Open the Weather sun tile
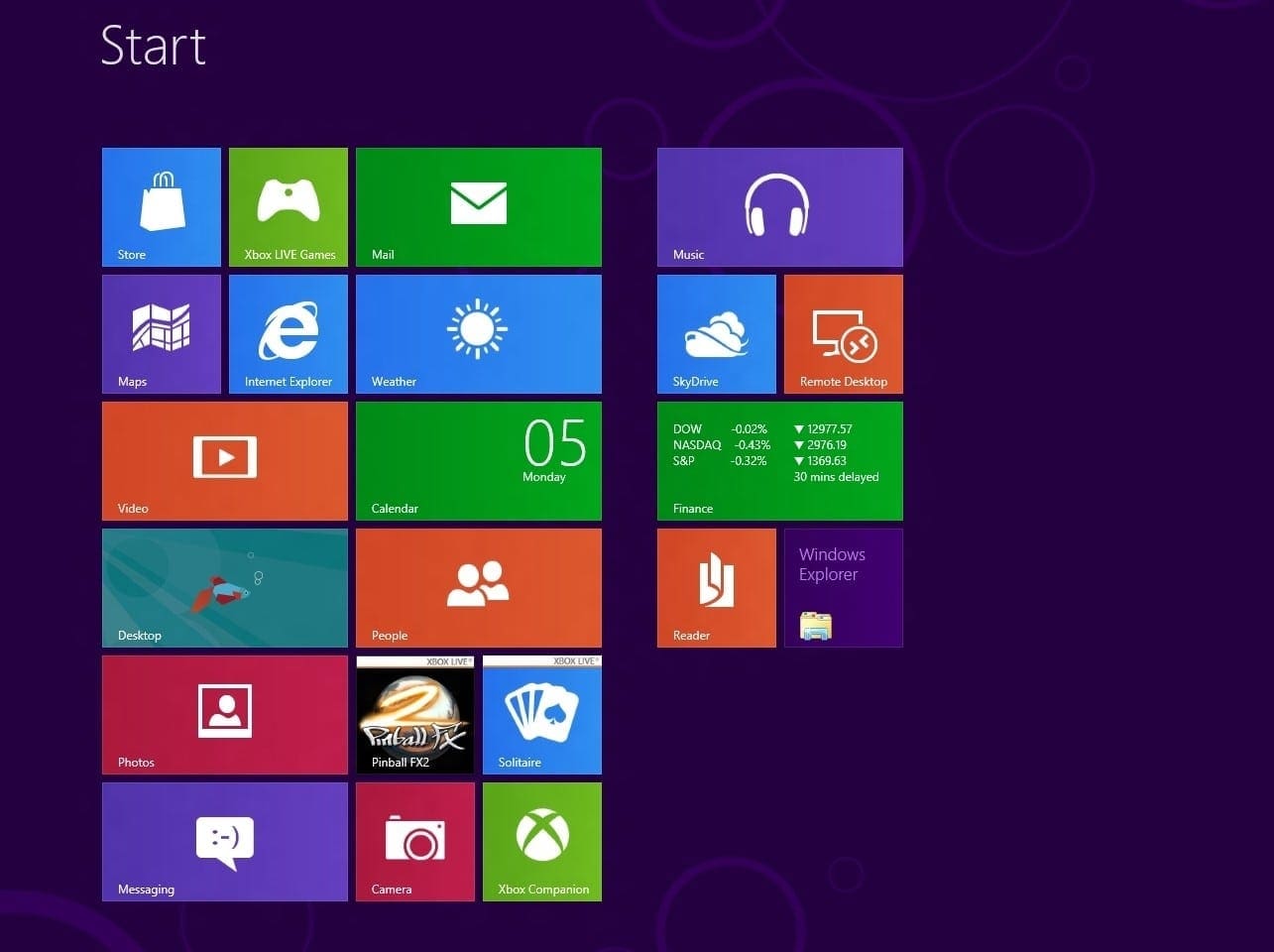The image size is (1274, 952). (x=478, y=333)
